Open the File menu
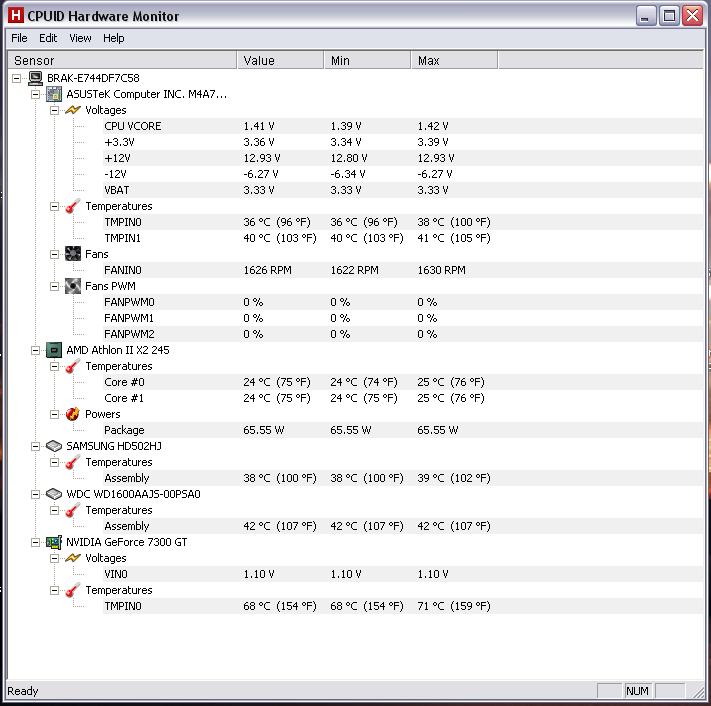The image size is (711, 706). (19, 38)
